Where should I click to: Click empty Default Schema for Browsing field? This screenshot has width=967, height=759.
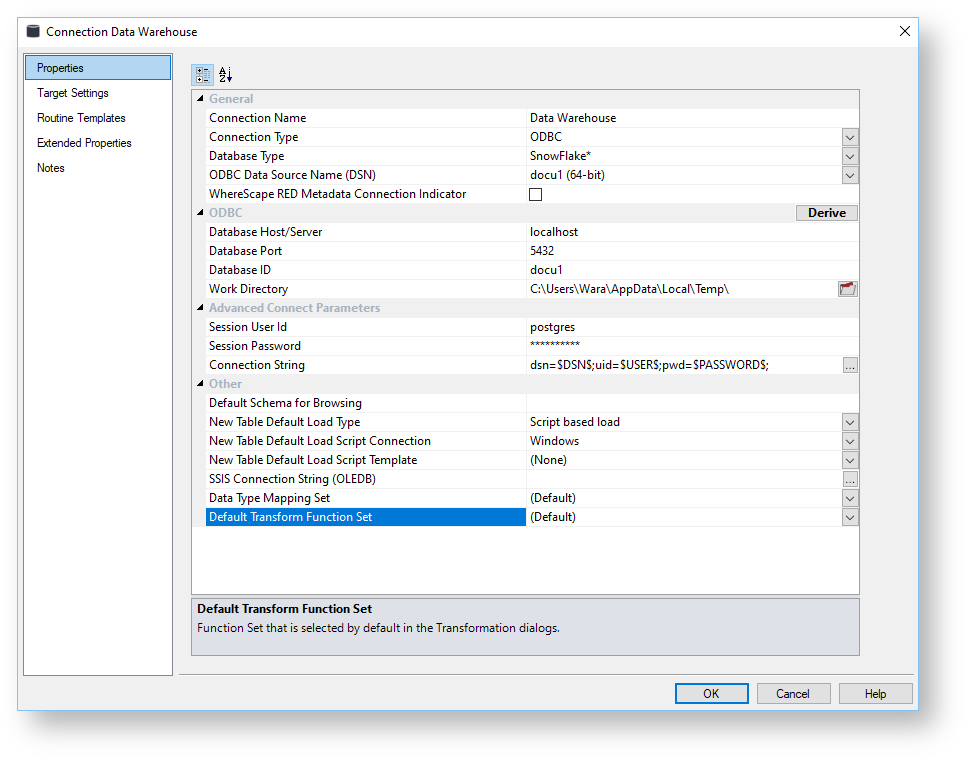click(x=692, y=403)
